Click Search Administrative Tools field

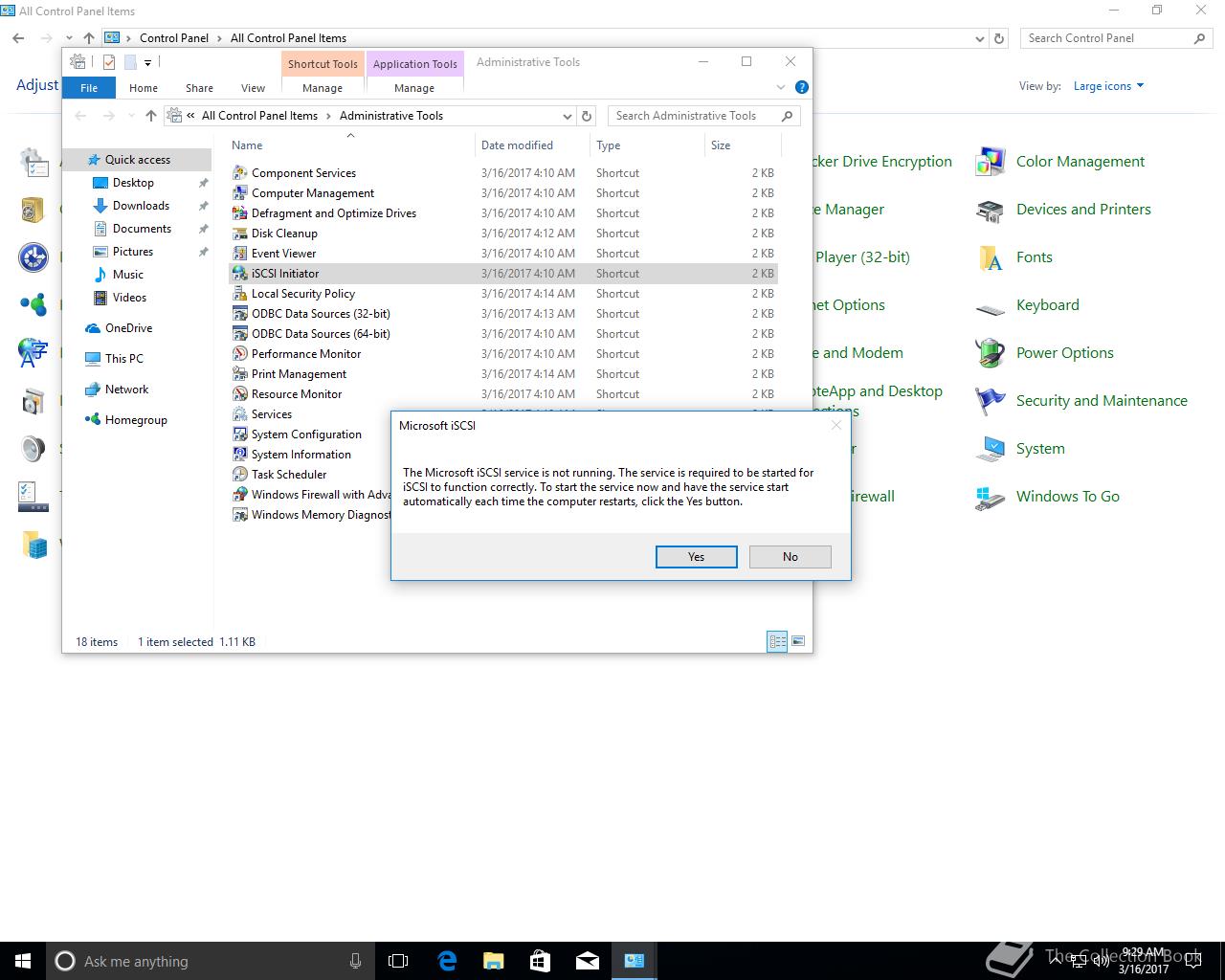[704, 116]
